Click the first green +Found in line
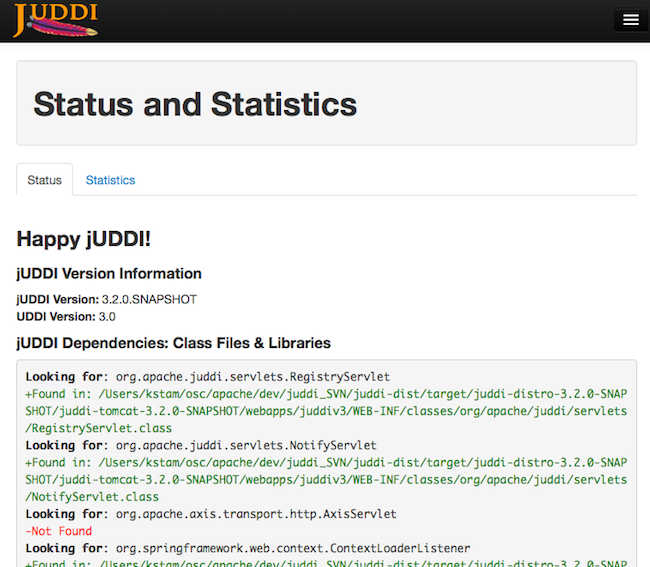Screen dimensions: 650x567 325,394
